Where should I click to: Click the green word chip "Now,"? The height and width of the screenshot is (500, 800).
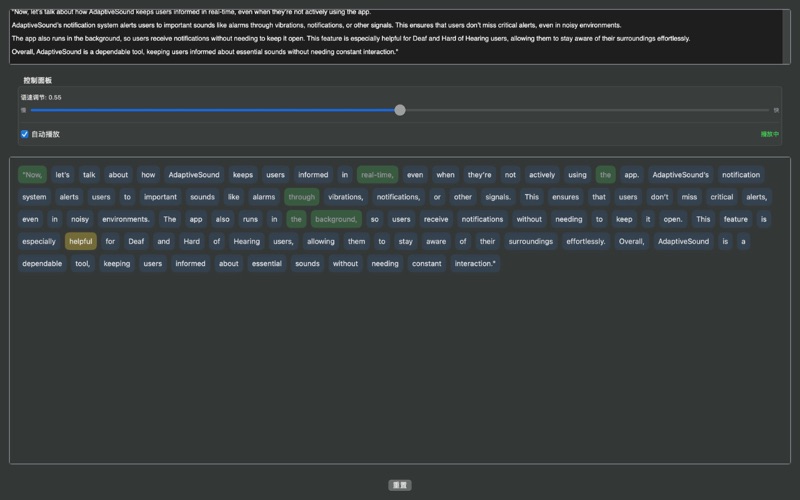click(x=33, y=174)
